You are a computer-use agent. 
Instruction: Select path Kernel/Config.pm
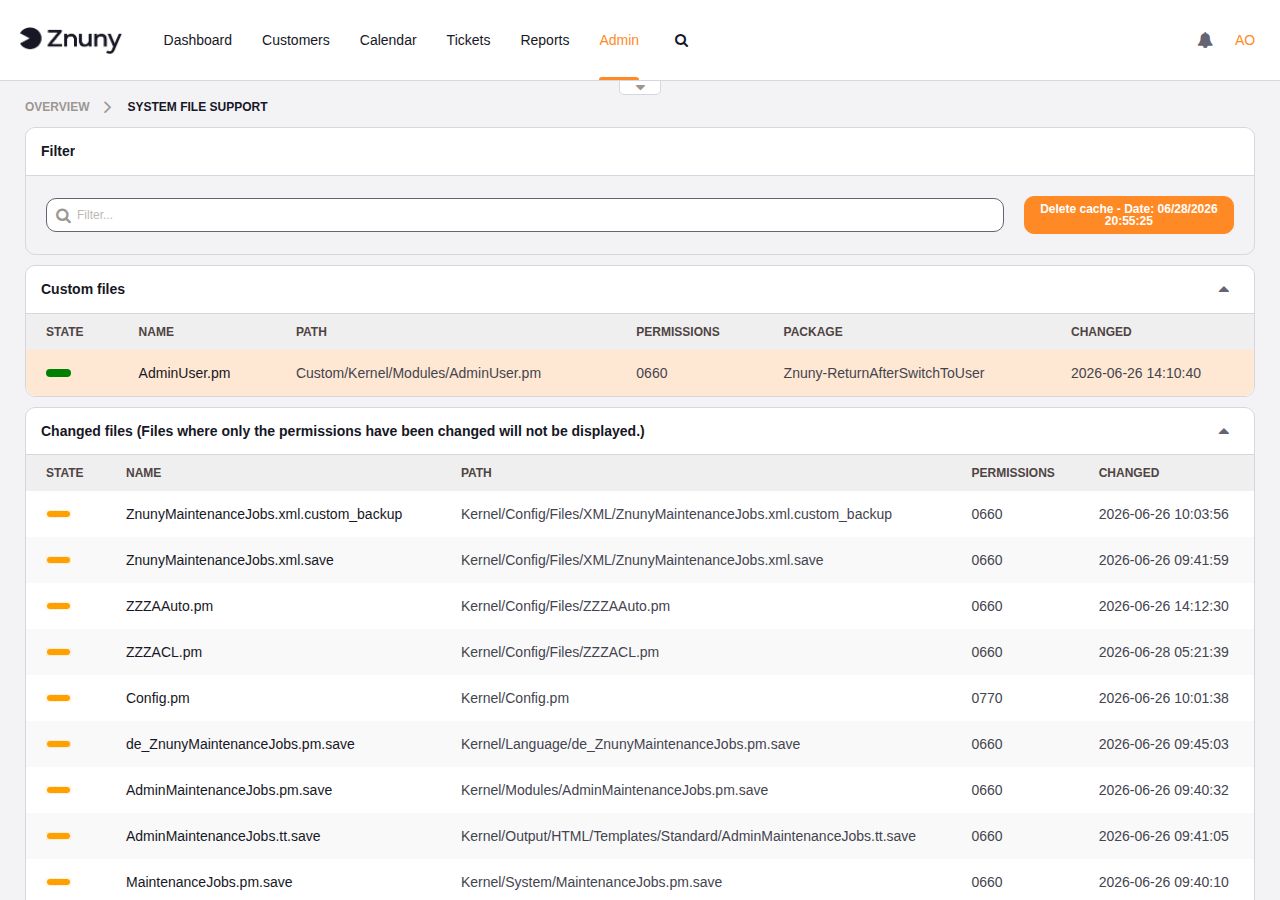[515, 698]
